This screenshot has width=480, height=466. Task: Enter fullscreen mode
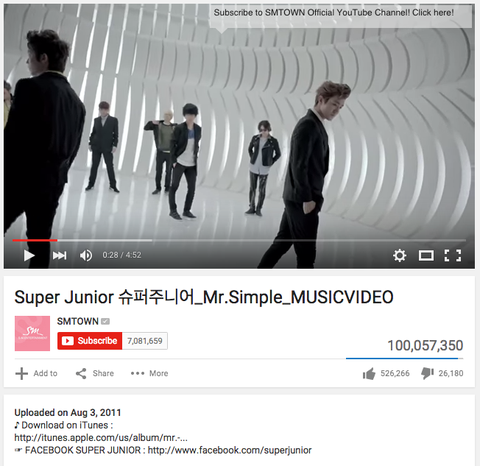point(453,256)
